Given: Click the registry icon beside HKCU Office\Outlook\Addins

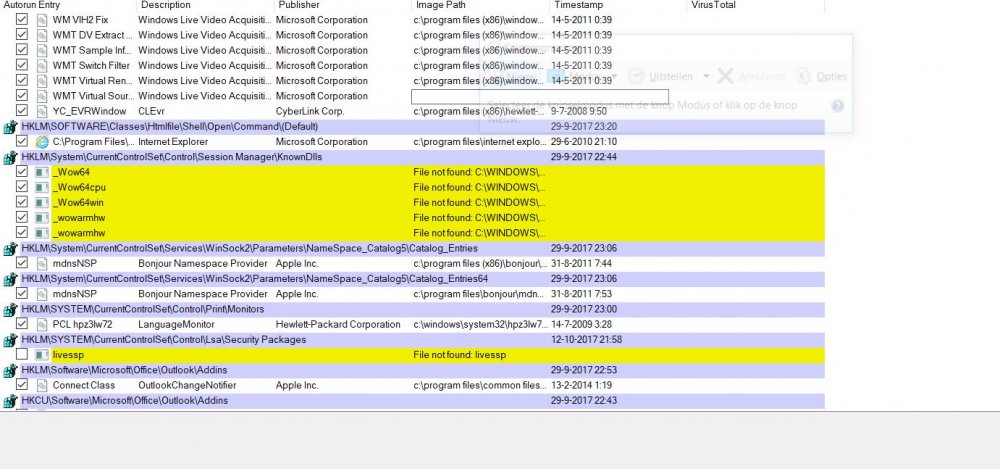Looking at the screenshot, I should click(10, 401).
